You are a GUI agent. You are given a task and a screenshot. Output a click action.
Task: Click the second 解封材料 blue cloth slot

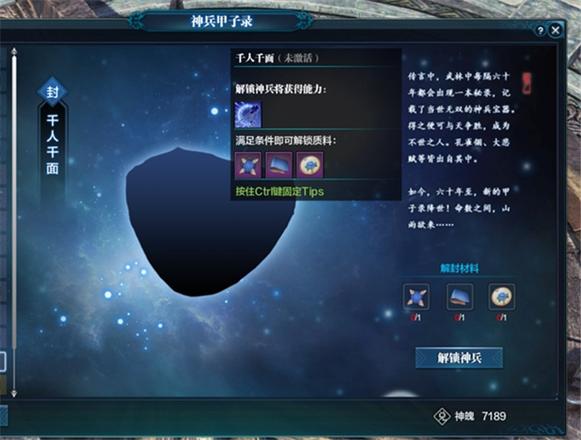[459, 297]
